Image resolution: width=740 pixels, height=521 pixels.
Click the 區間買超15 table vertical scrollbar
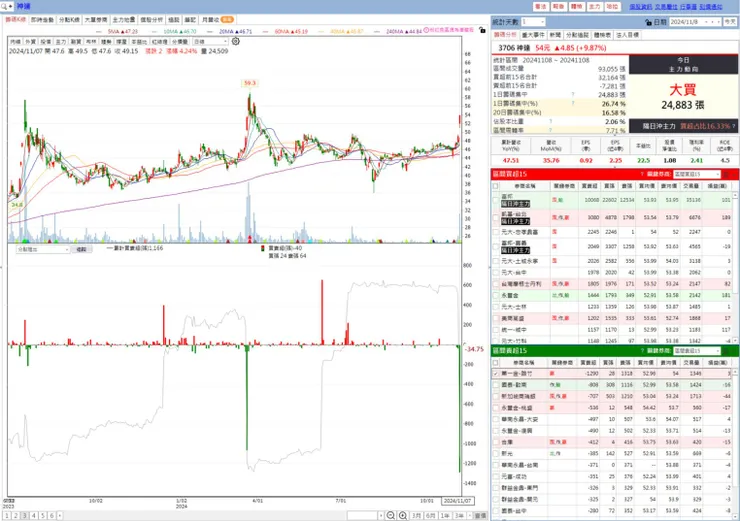tap(735, 267)
